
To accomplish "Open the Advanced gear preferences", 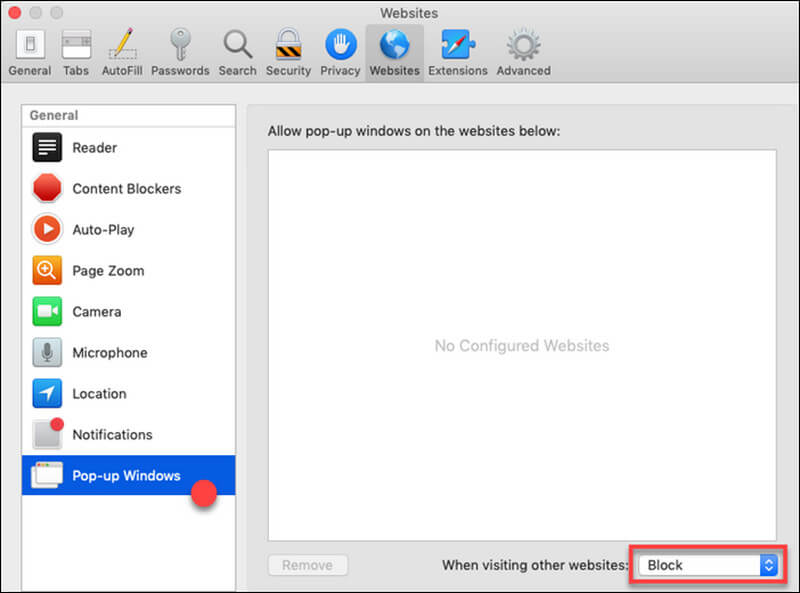I will click(523, 52).
